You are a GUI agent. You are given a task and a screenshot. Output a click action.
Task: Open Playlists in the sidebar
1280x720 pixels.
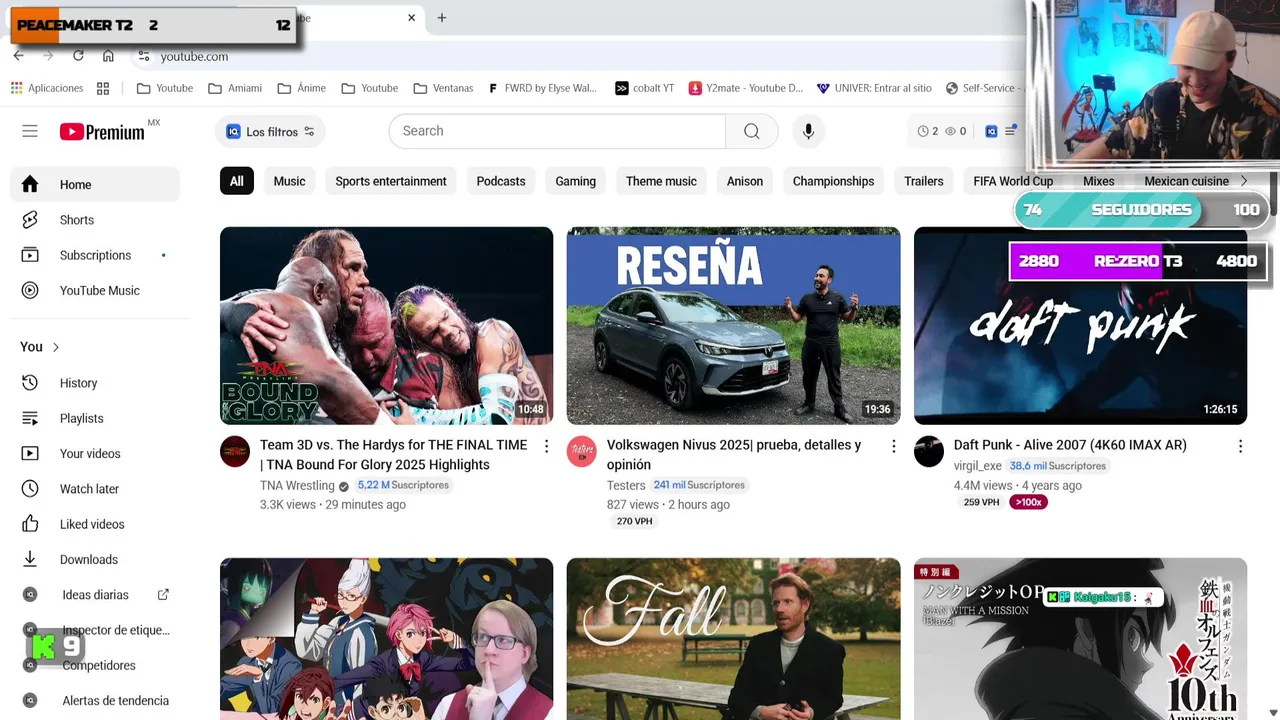(95, 418)
